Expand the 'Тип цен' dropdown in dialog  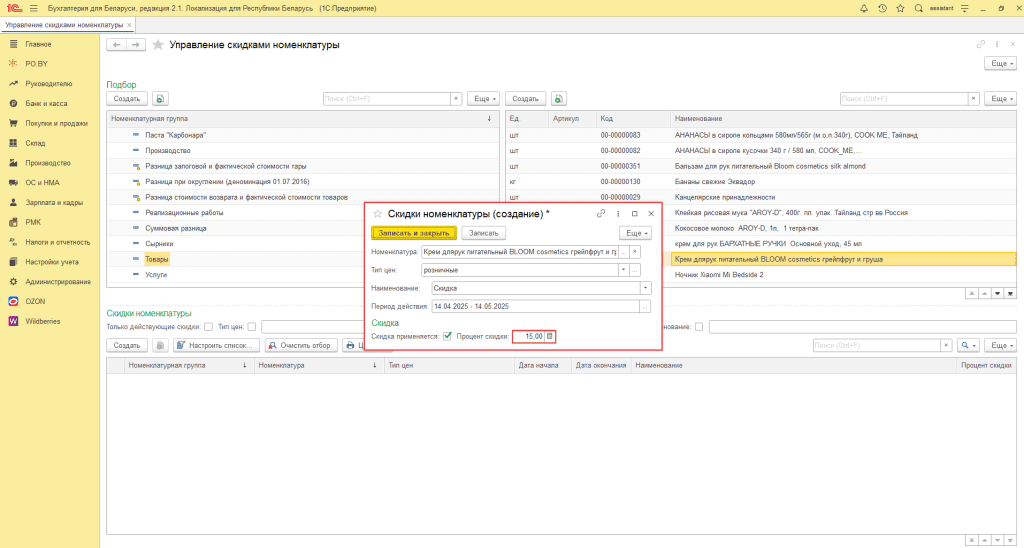(623, 270)
